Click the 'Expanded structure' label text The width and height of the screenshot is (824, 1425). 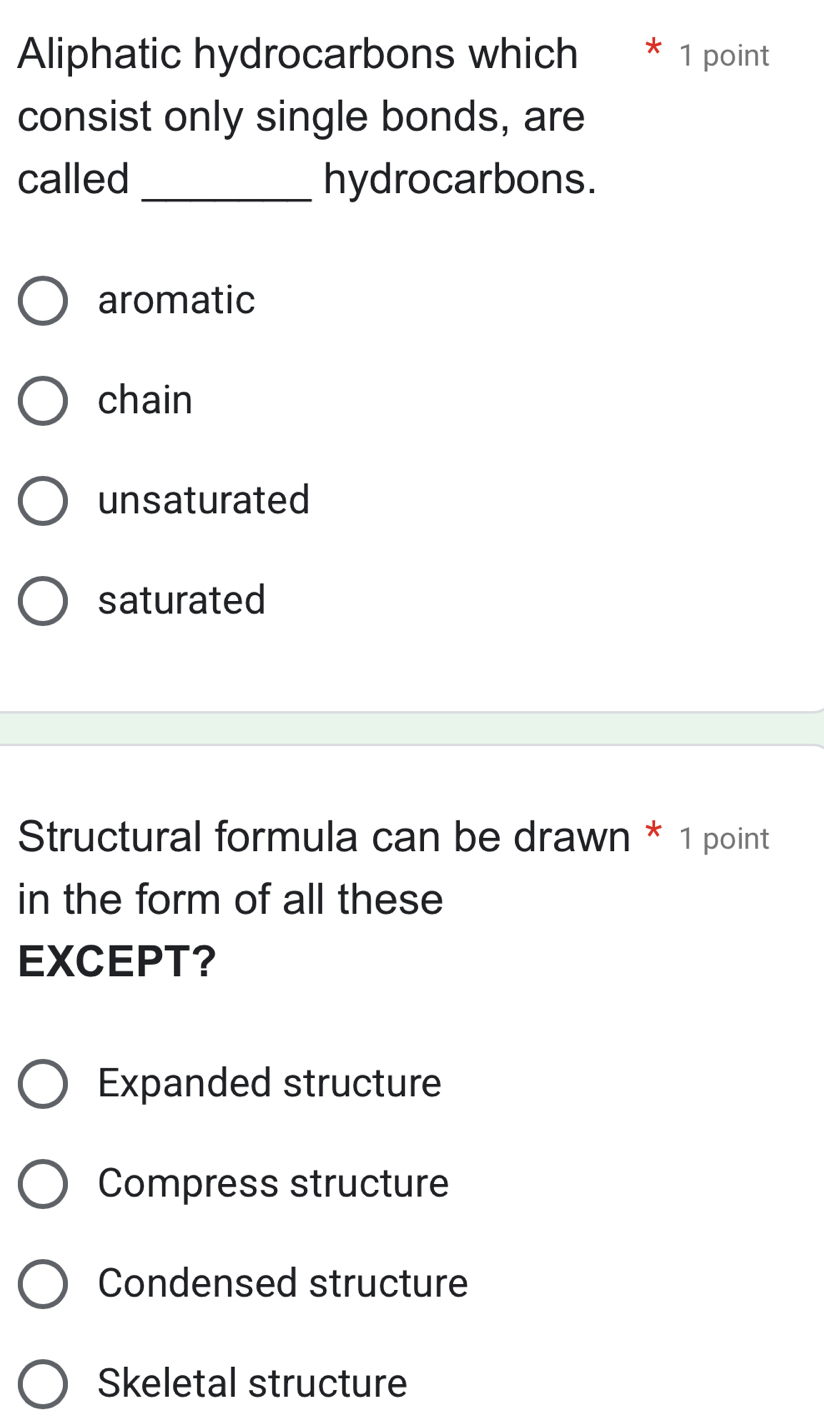[x=270, y=1083]
